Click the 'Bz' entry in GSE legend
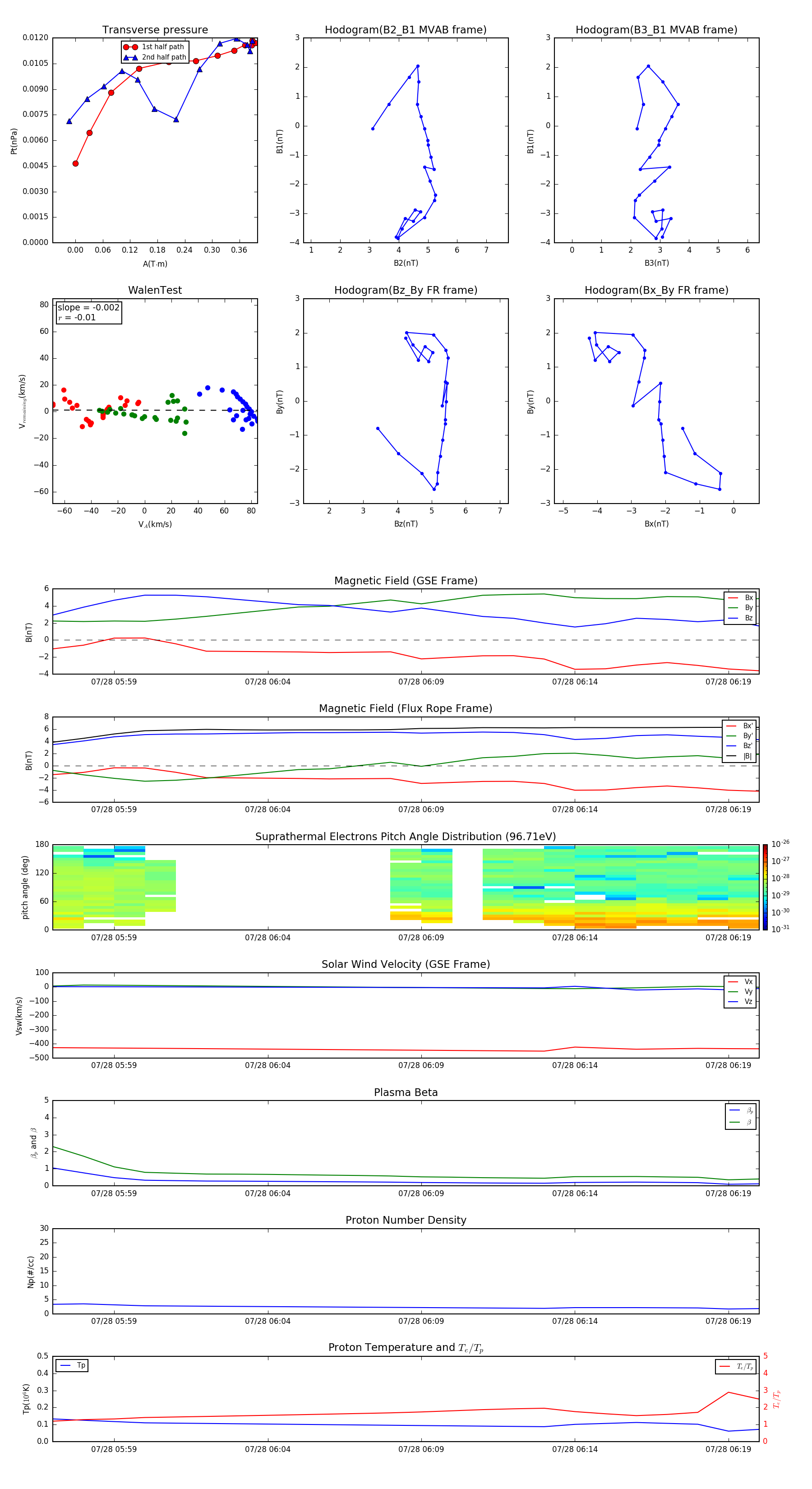This screenshot has width=812, height=1489. (741, 618)
